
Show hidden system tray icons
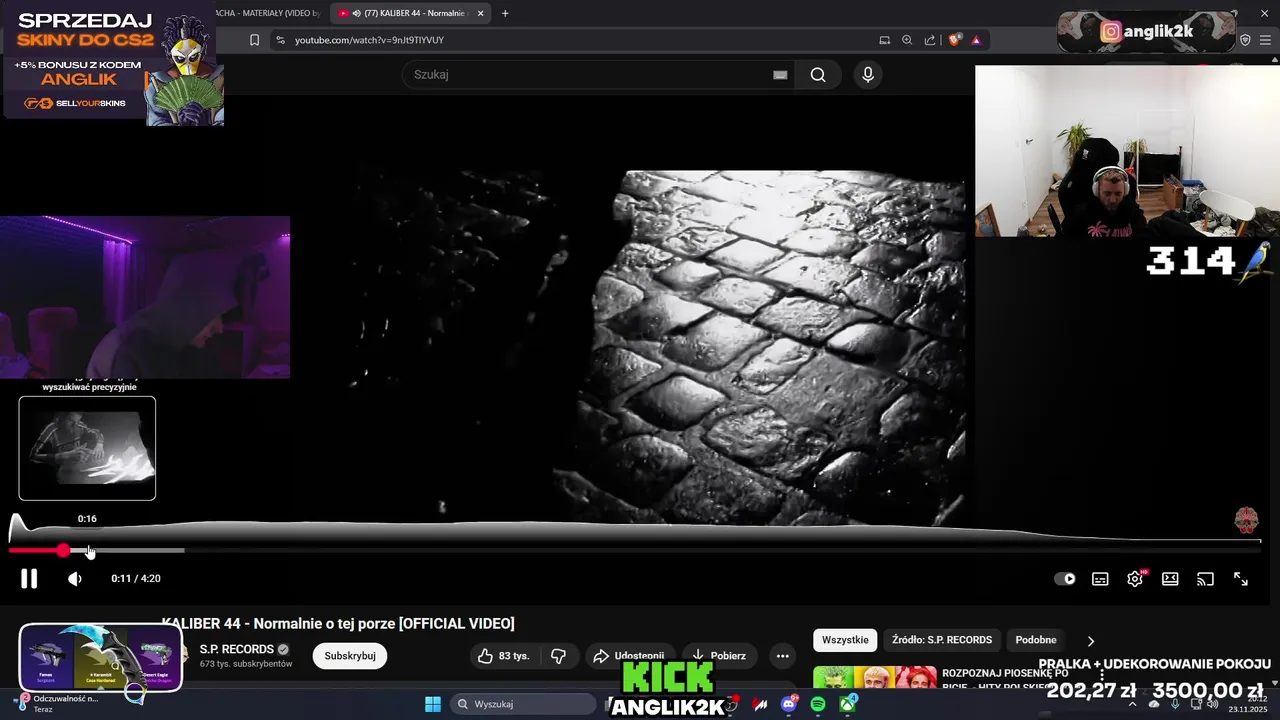[x=1133, y=704]
